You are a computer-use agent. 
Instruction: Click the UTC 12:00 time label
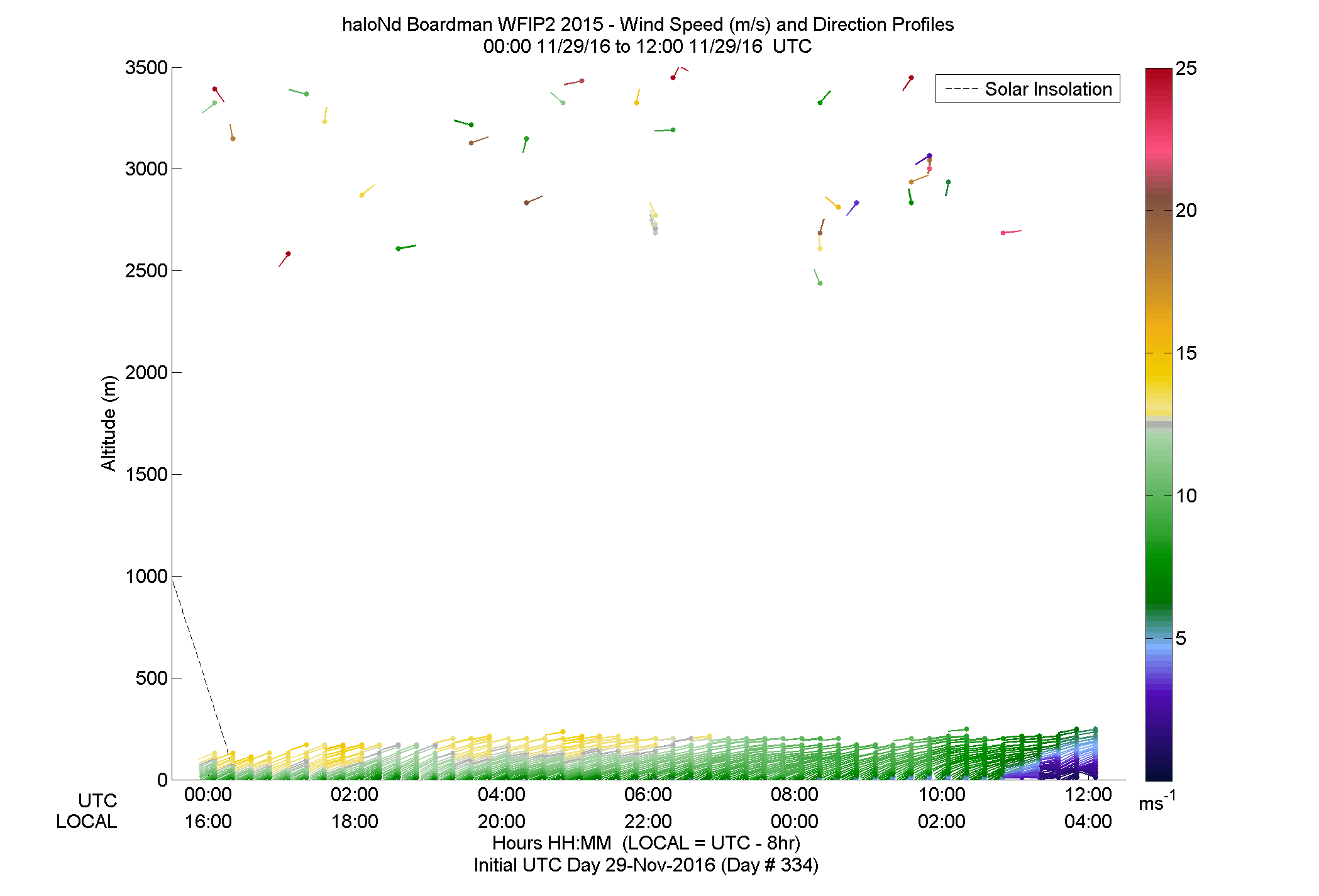tap(1088, 795)
